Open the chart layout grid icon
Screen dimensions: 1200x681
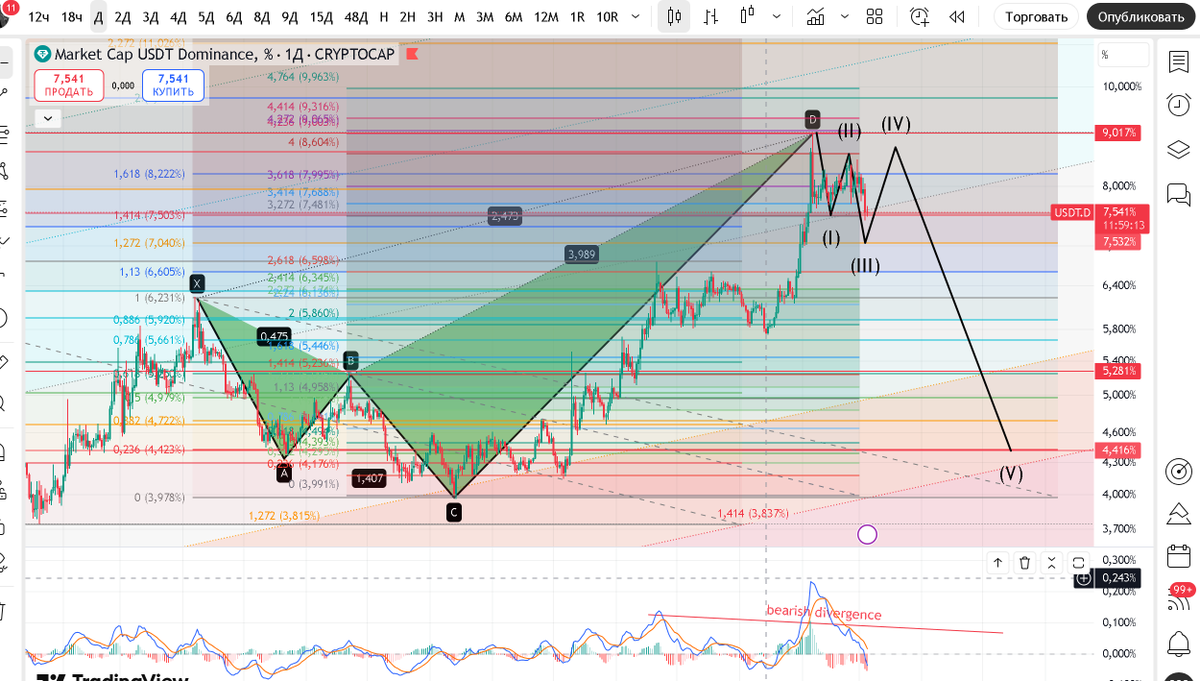pos(875,16)
